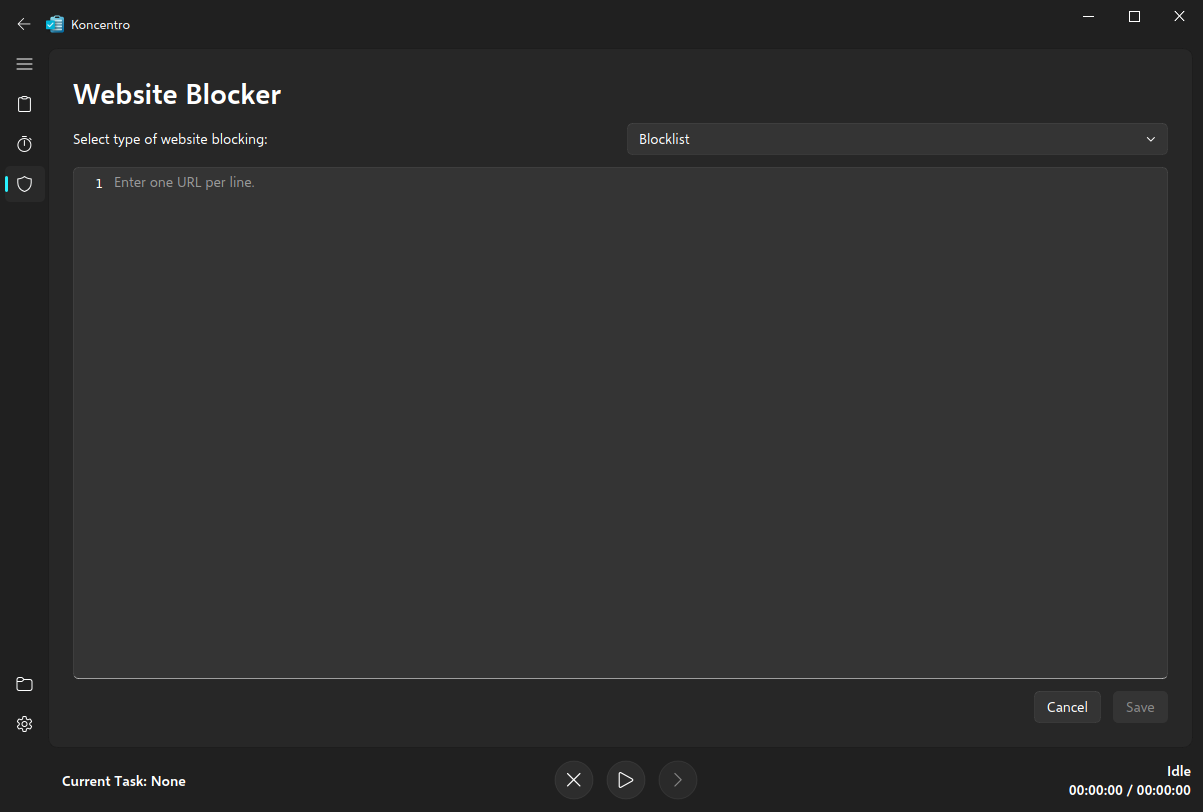Viewport: 1203px width, 812px height.
Task: Open the Blocklist type dropdown
Action: click(x=896, y=138)
